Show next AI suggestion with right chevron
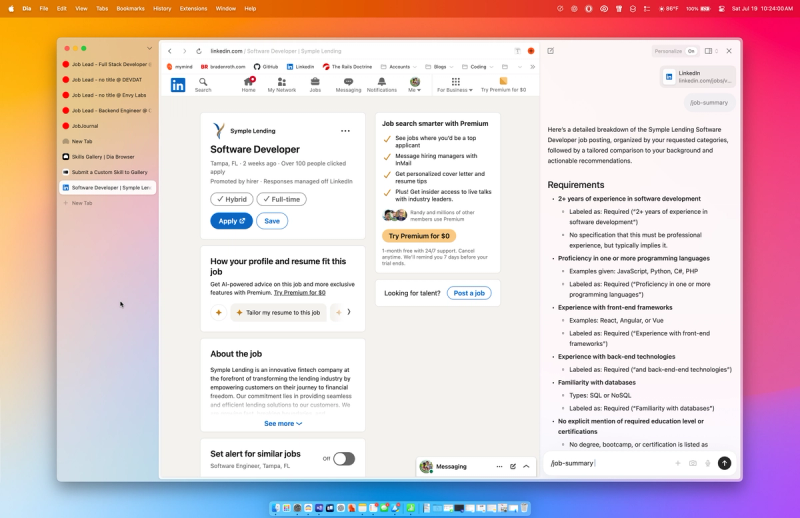Image resolution: width=800 pixels, height=518 pixels. click(349, 312)
